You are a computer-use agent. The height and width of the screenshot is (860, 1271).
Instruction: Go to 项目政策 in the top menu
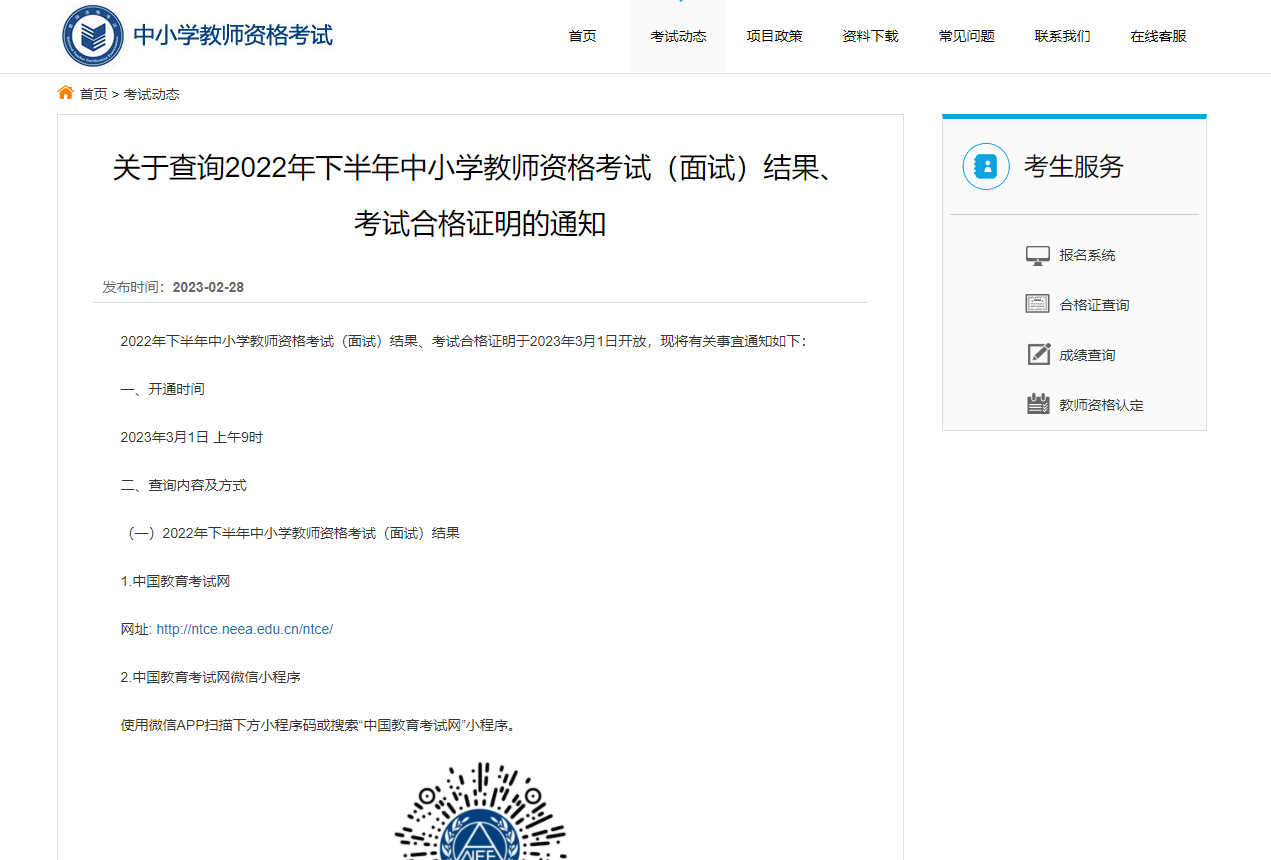774,36
